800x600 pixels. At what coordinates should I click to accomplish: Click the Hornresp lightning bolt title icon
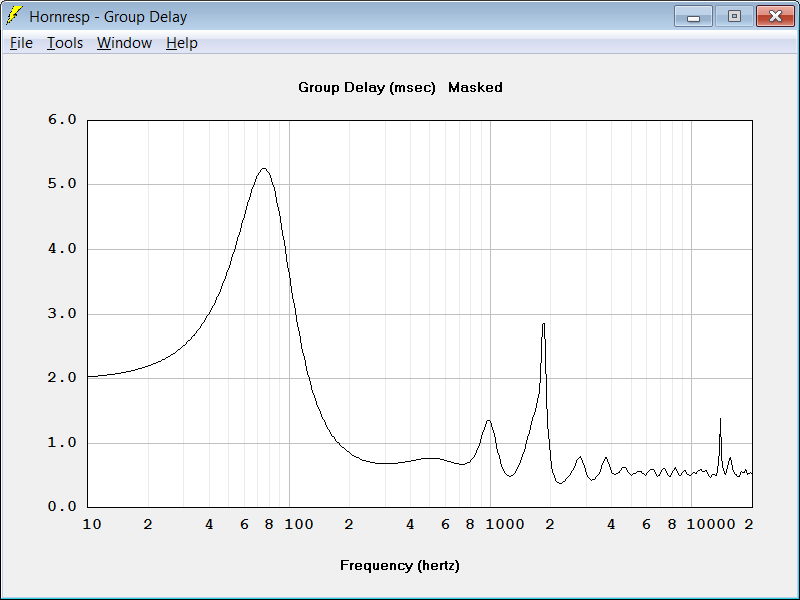click(x=14, y=16)
